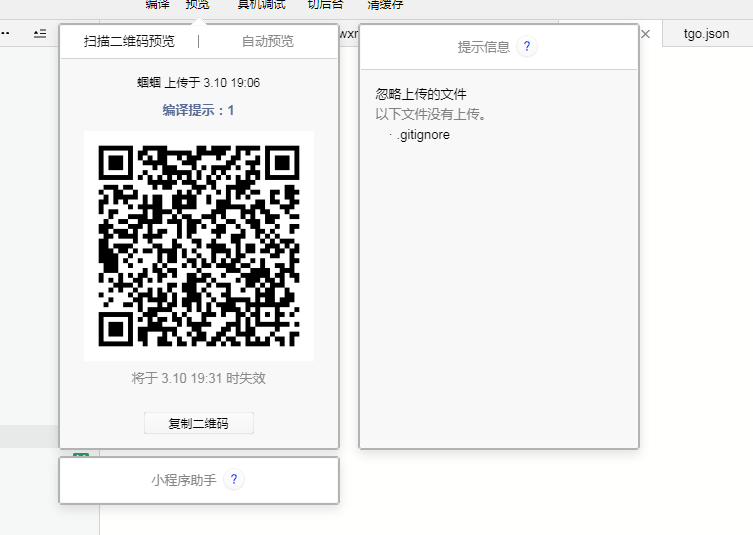
Task: Click 预览 in the top toolbar
Action: click(197, 5)
